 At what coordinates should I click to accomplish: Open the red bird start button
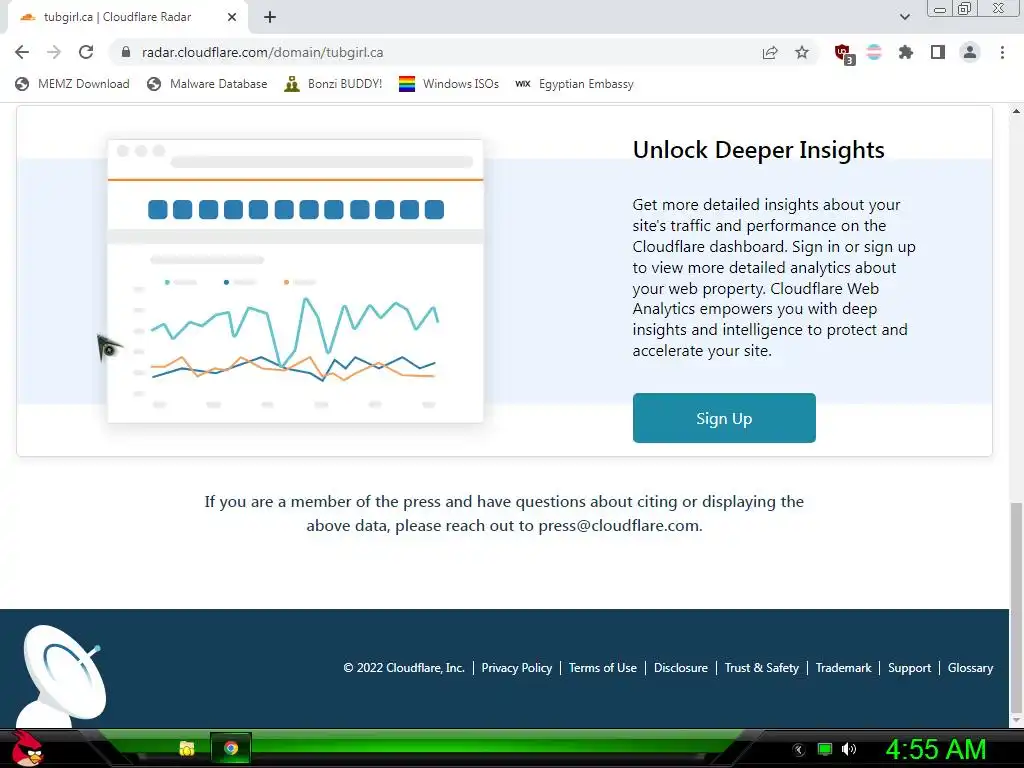[x=26, y=748]
